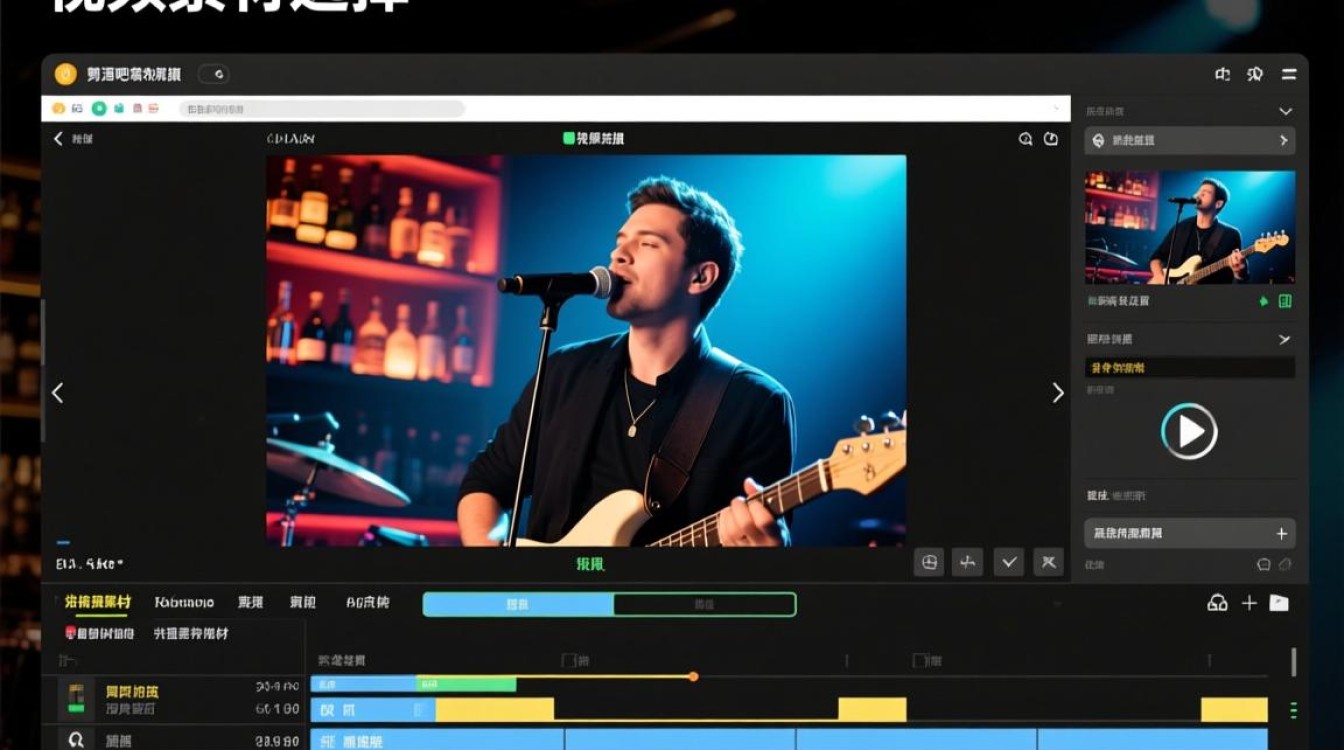
Task: Select the small green clip on the top track
Action: click(466, 684)
